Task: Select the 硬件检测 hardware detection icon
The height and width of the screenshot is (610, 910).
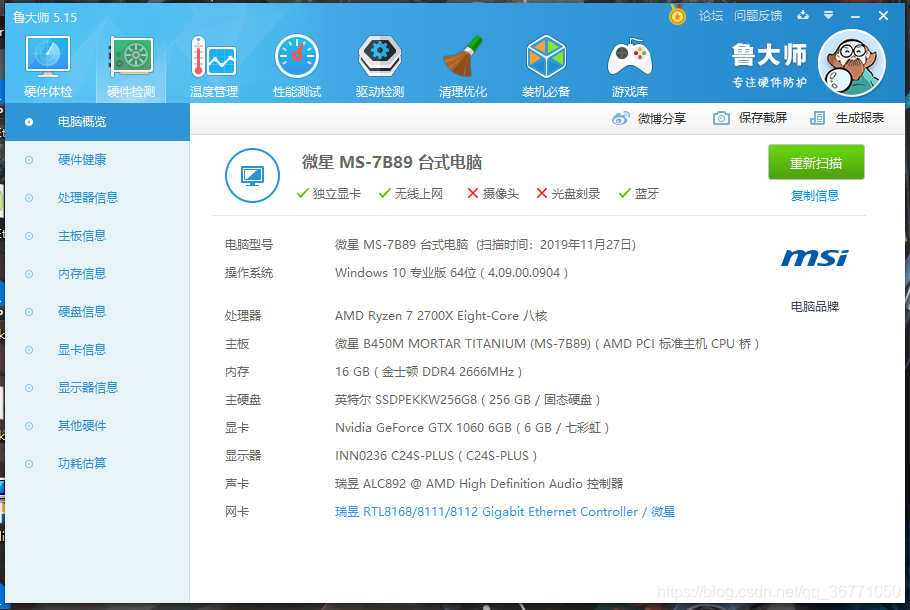Action: click(131, 66)
